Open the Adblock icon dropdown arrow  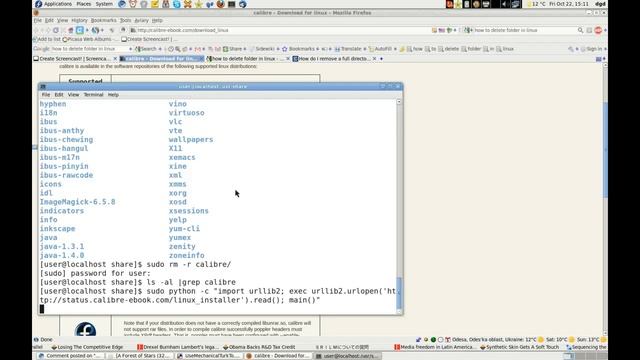(x=605, y=30)
